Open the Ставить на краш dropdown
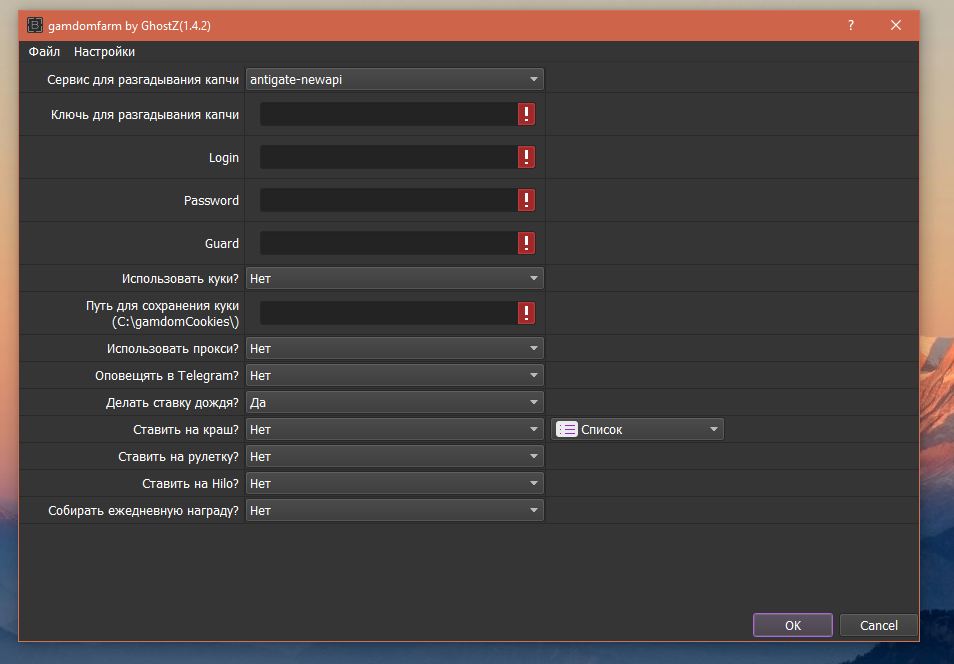954x664 pixels. [394, 430]
